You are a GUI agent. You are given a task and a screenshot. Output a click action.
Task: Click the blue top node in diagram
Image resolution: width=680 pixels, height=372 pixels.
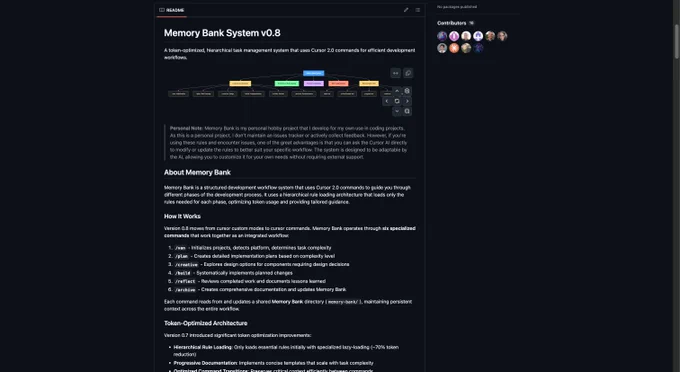314,73
